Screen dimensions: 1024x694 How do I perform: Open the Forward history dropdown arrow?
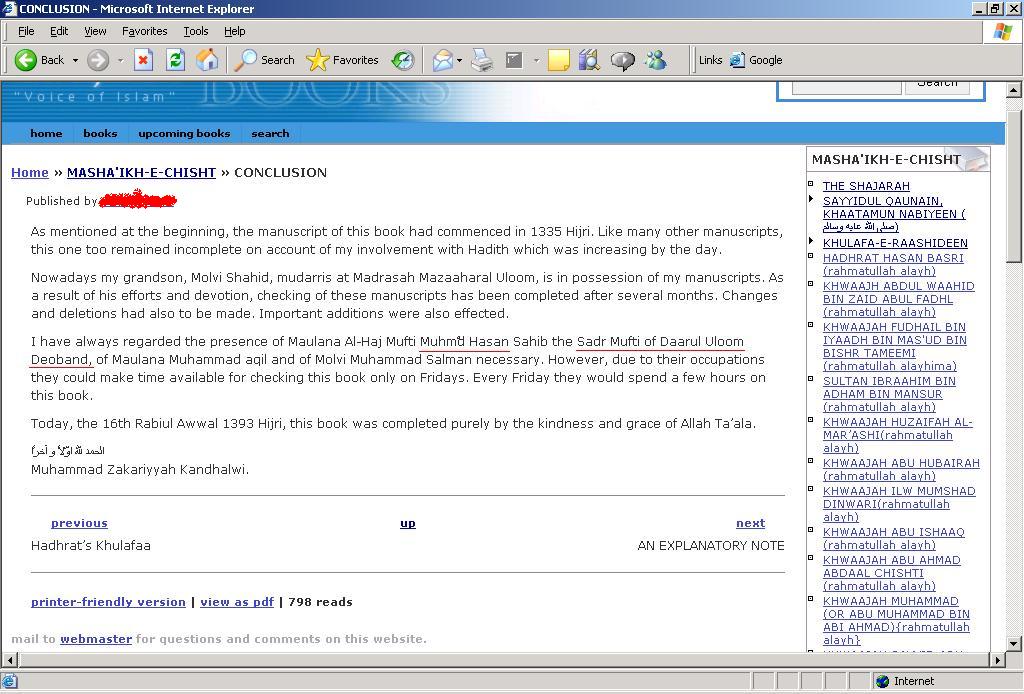coord(120,60)
